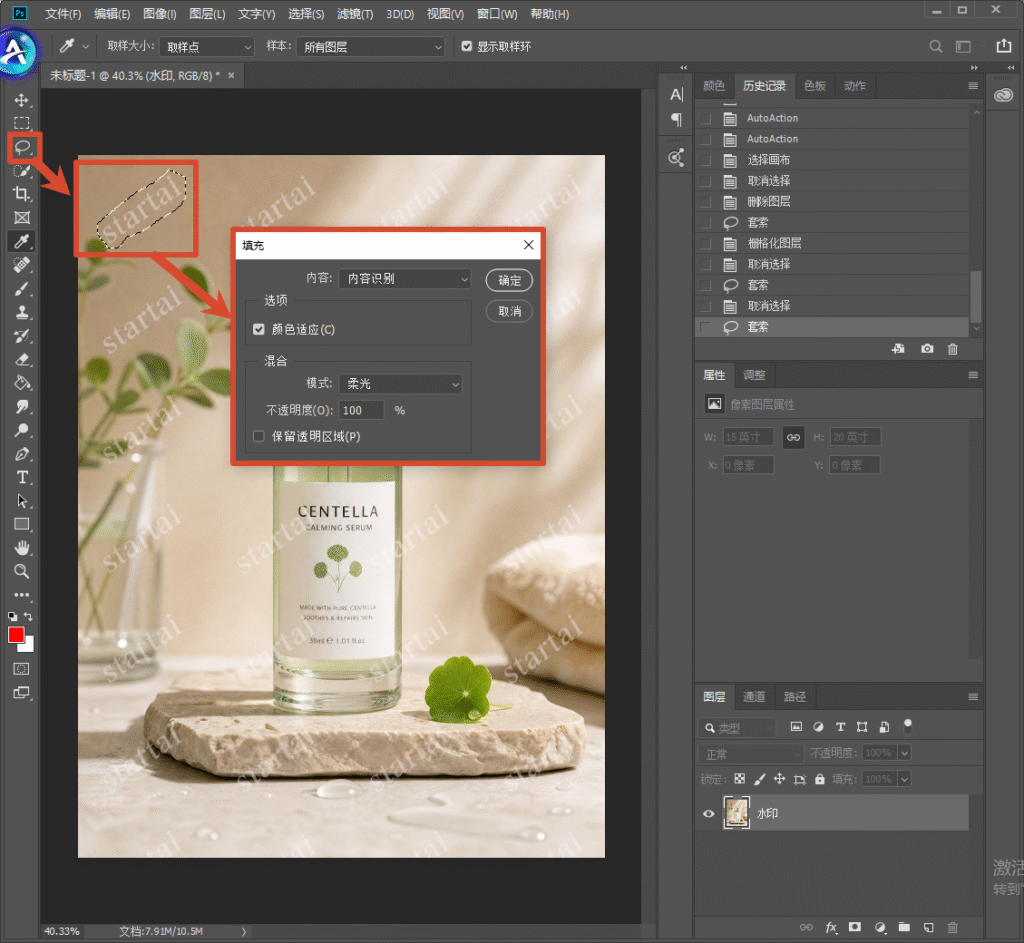This screenshot has height=943, width=1024.
Task: Click the share icon top right
Action: [x=1004, y=46]
